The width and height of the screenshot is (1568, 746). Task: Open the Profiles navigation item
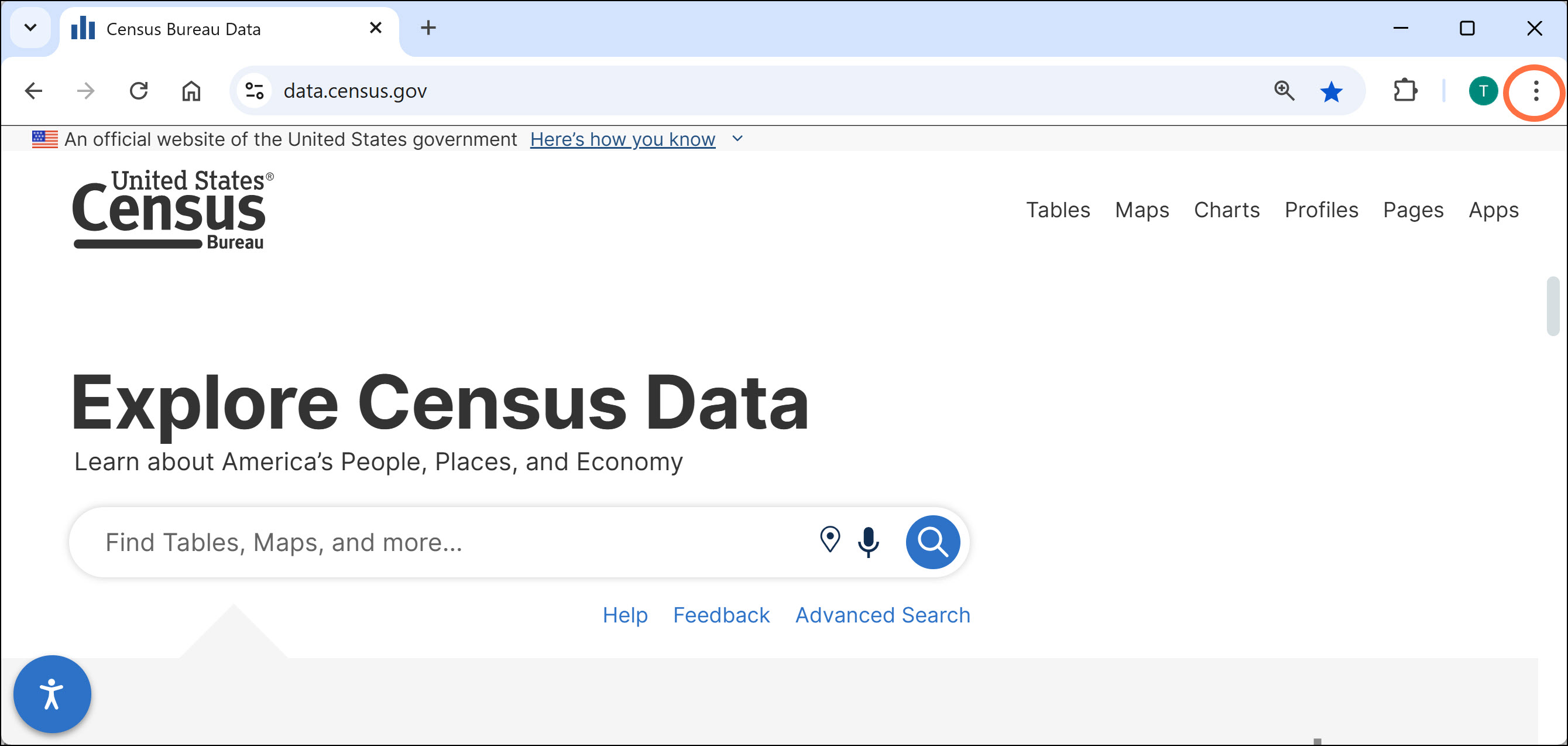coord(1322,210)
